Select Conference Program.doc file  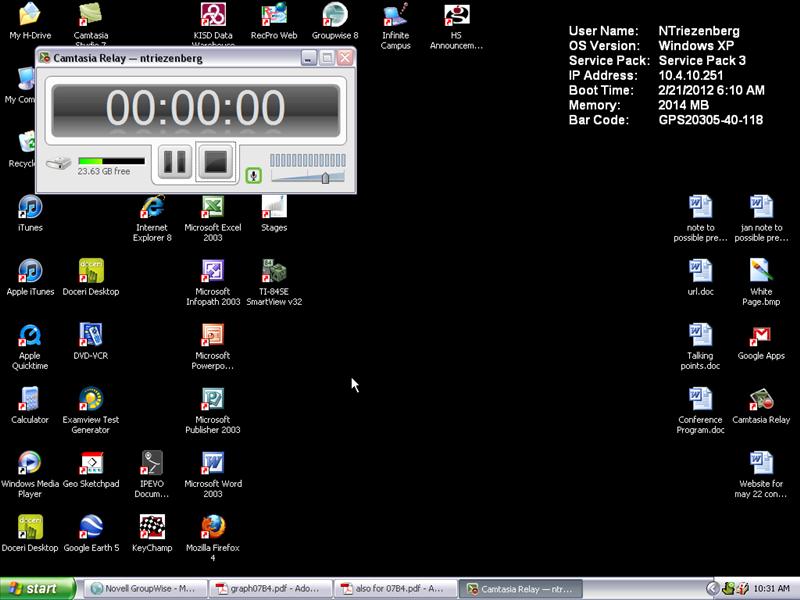[x=700, y=411]
